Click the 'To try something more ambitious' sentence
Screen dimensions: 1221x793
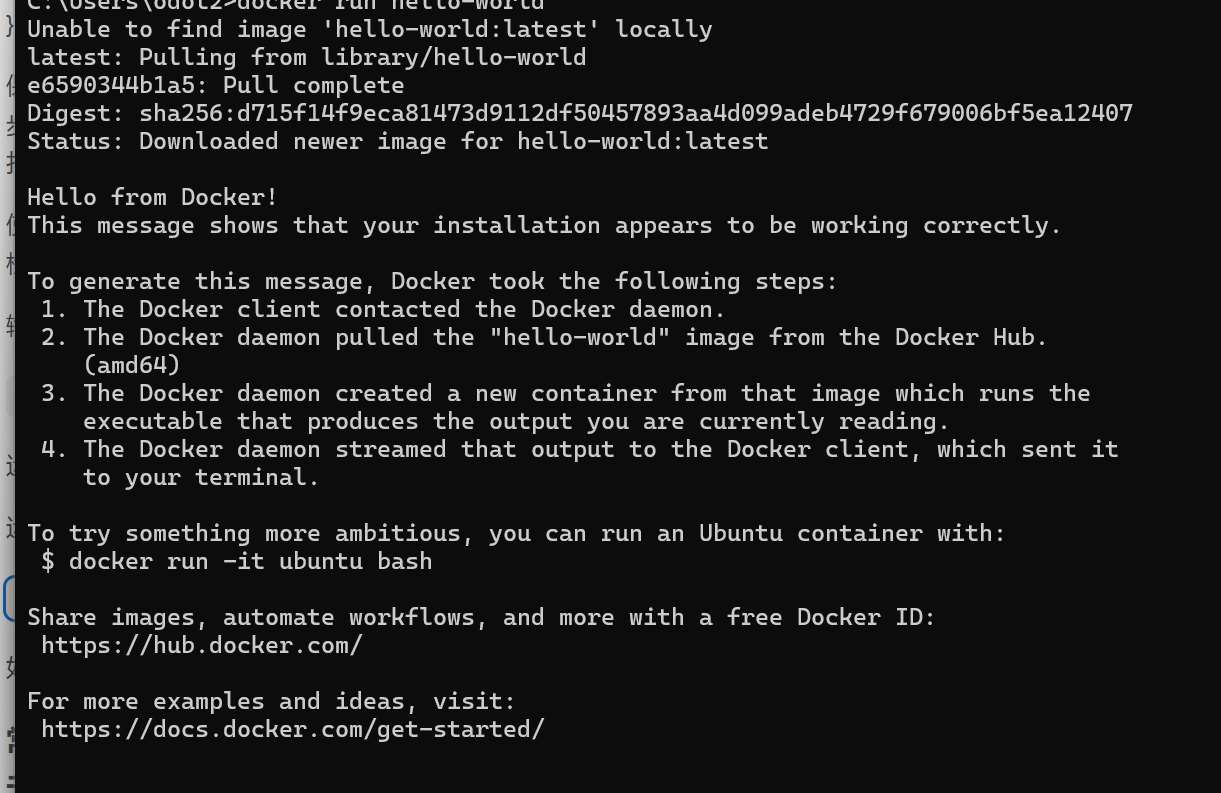click(516, 533)
